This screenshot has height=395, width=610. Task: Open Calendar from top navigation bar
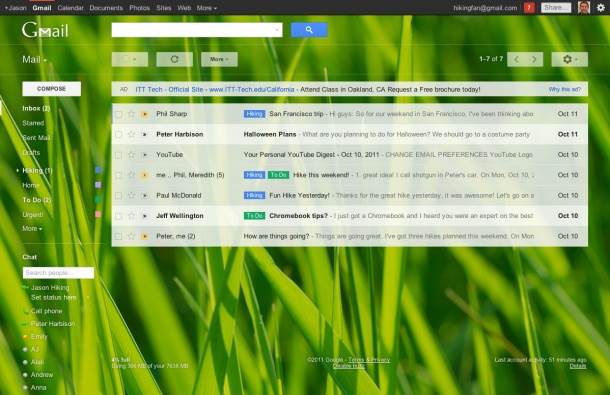tap(70, 8)
